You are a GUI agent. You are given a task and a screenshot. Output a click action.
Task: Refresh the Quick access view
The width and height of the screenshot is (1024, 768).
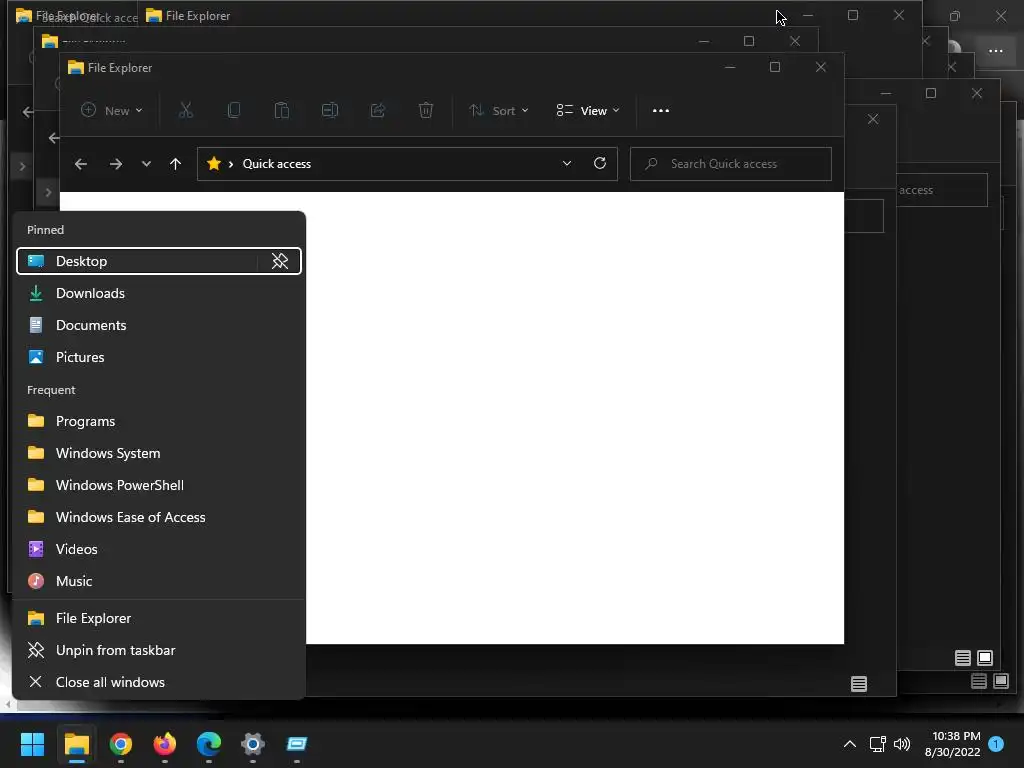(600, 163)
